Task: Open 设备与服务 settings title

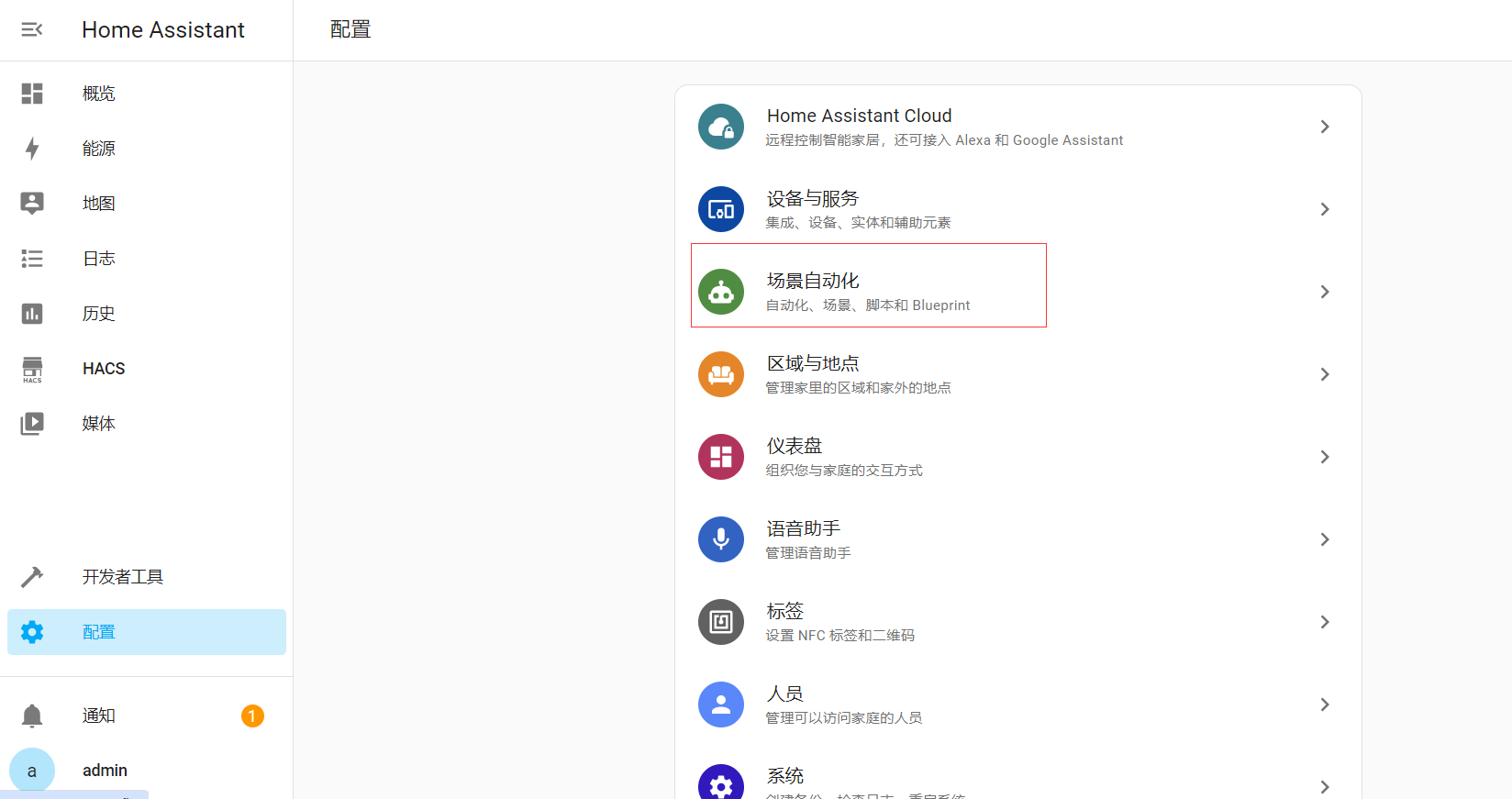Action: tap(813, 198)
